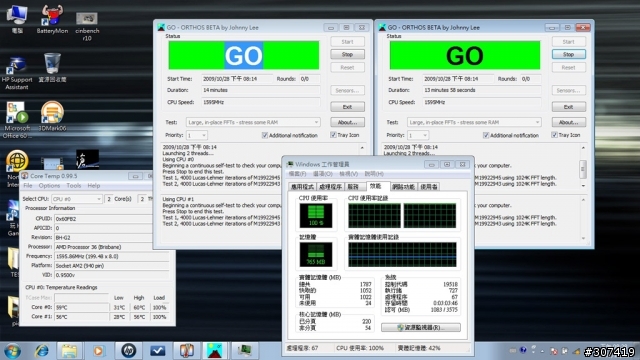Image resolution: width=640 pixels, height=360 pixels.
Task: Switch to 網路功能 tab in Task Manager
Action: pos(403,187)
